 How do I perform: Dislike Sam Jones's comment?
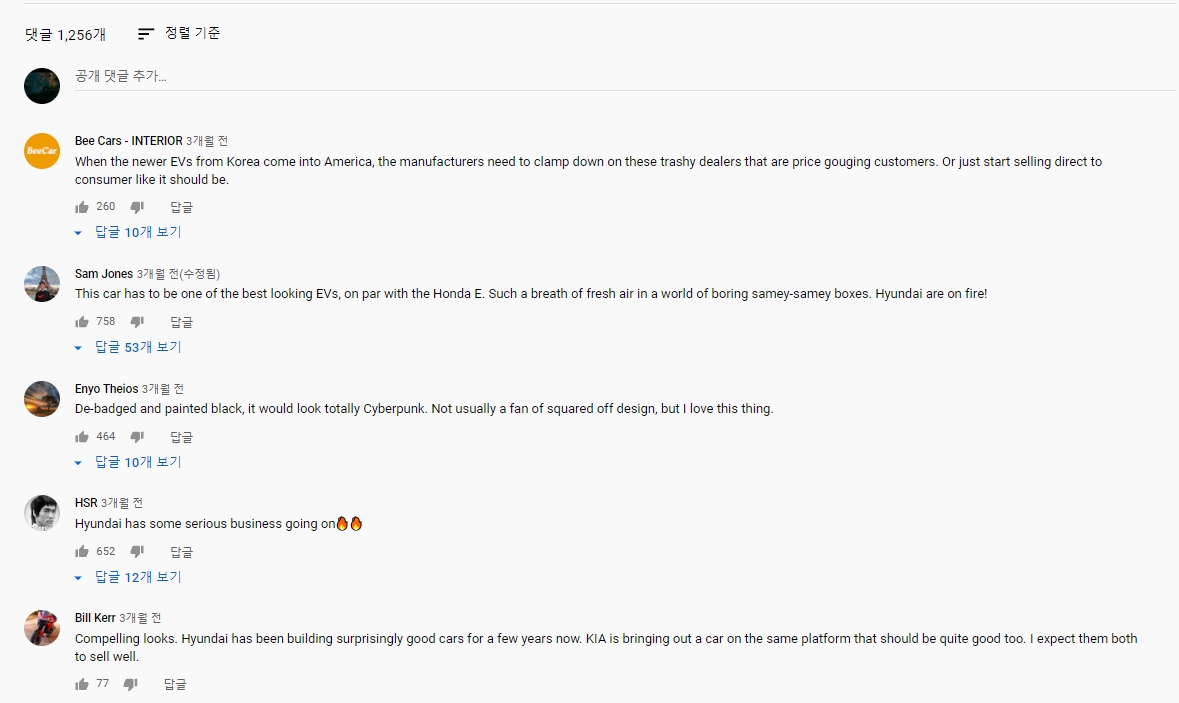pos(137,322)
